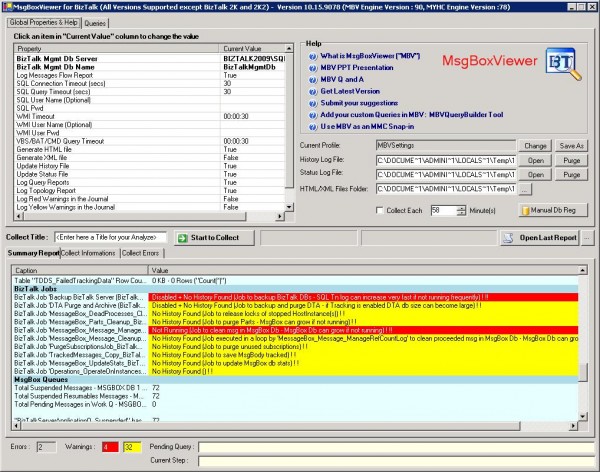Screen dimensions: 600x472
Task: Increase the Collect Each minutes value
Action: [461, 208]
